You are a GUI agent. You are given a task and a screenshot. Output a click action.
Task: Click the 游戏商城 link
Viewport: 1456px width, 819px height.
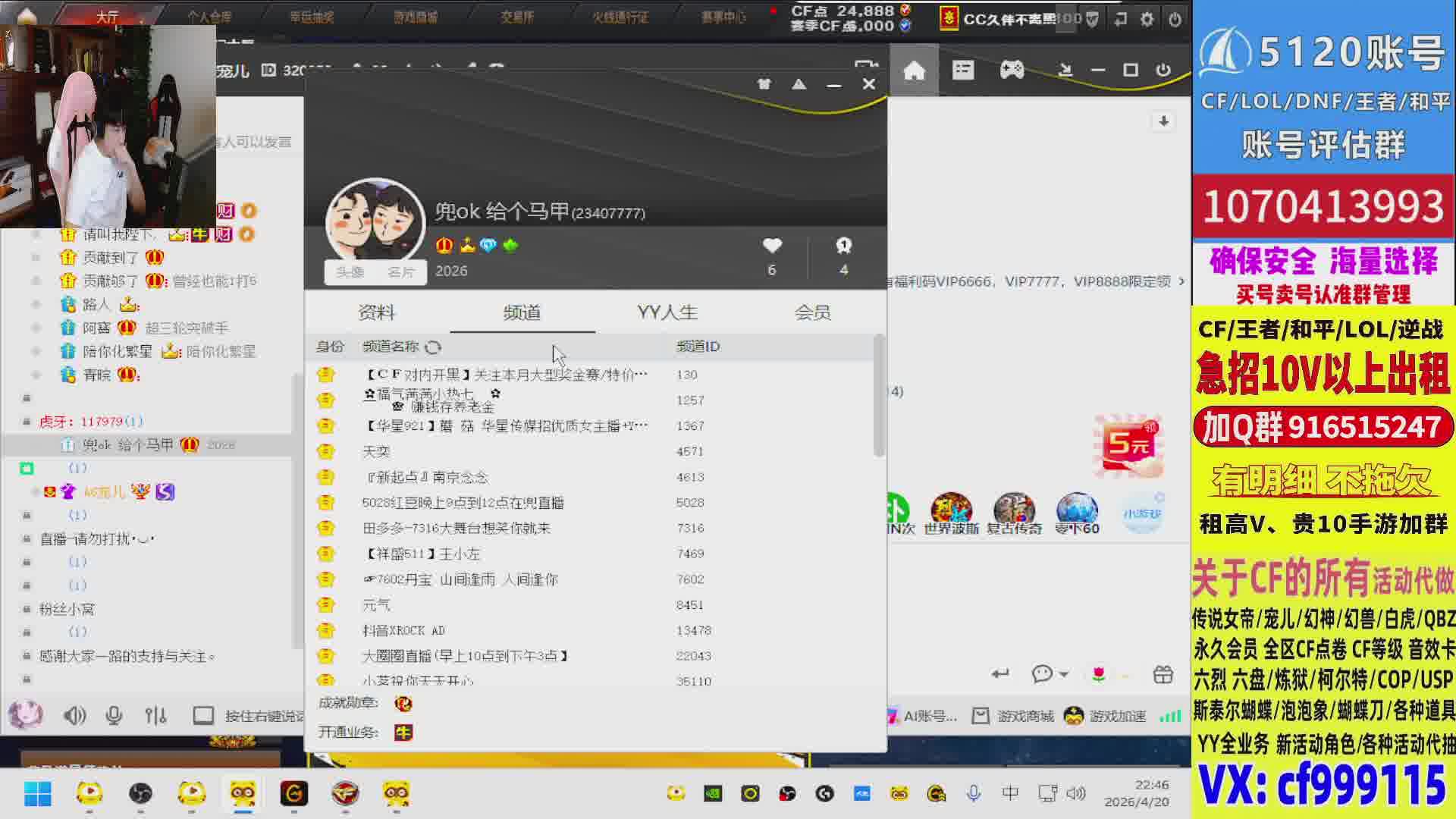(1025, 716)
